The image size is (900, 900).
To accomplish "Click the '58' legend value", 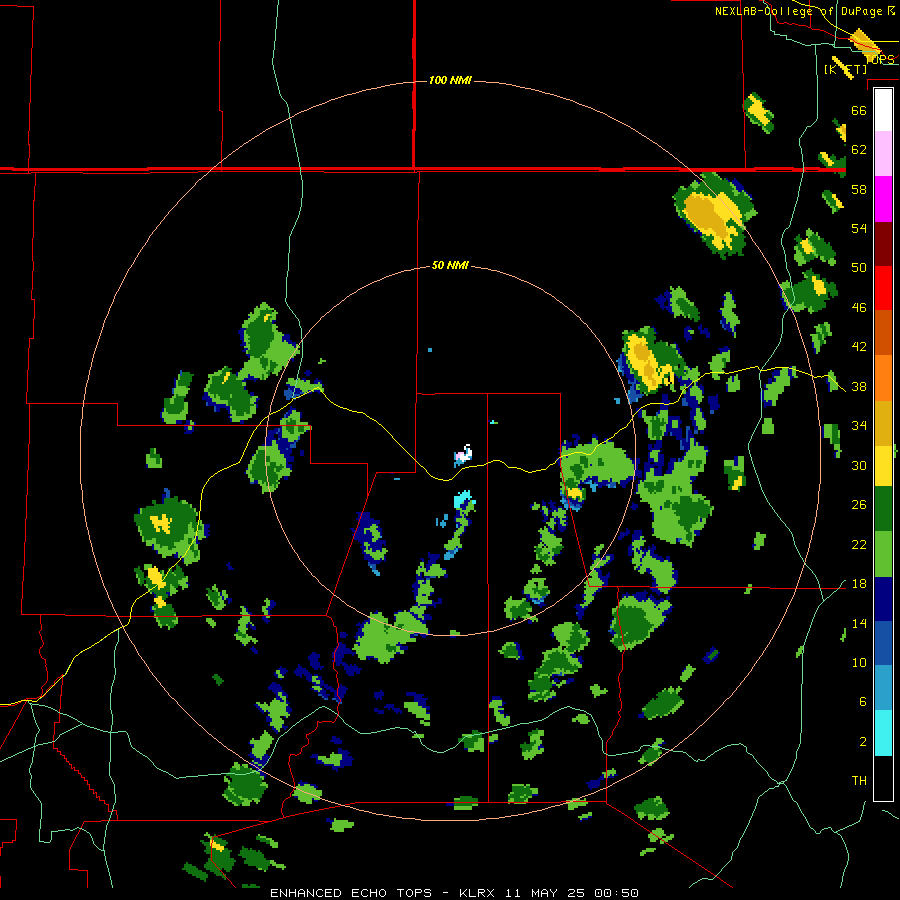I will tap(859, 189).
